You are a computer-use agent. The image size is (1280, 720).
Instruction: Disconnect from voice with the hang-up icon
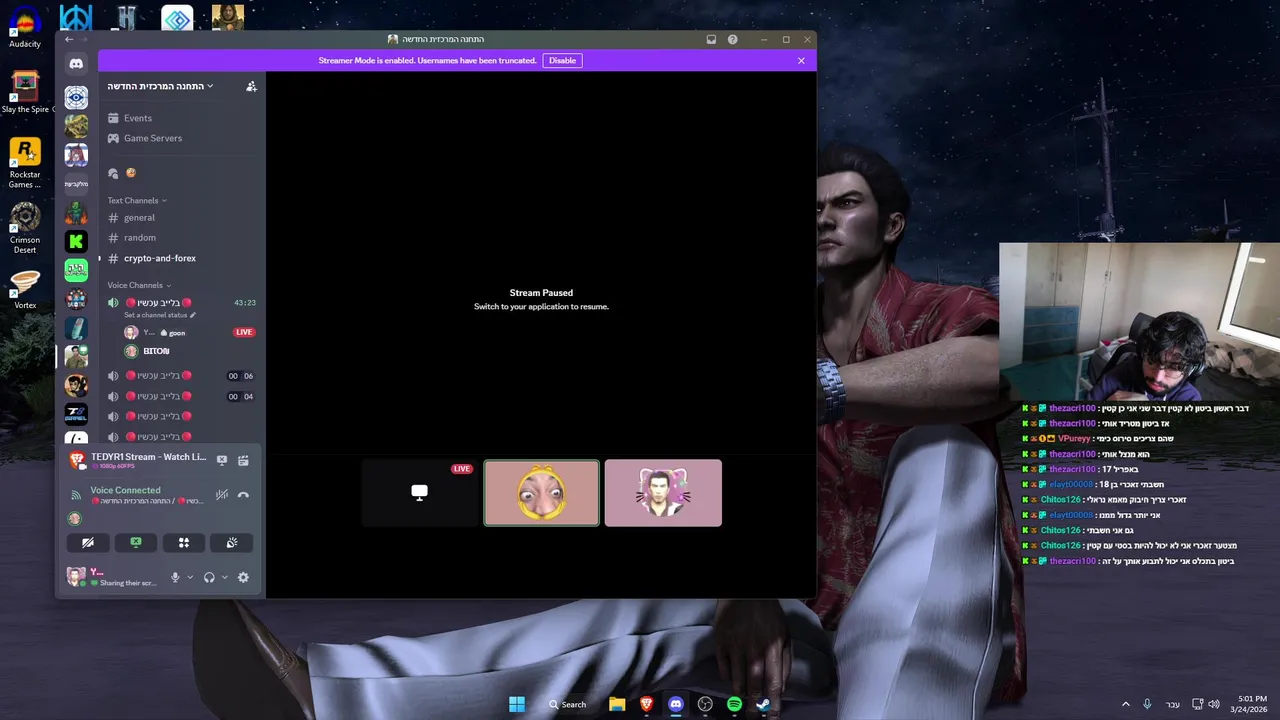click(243, 495)
